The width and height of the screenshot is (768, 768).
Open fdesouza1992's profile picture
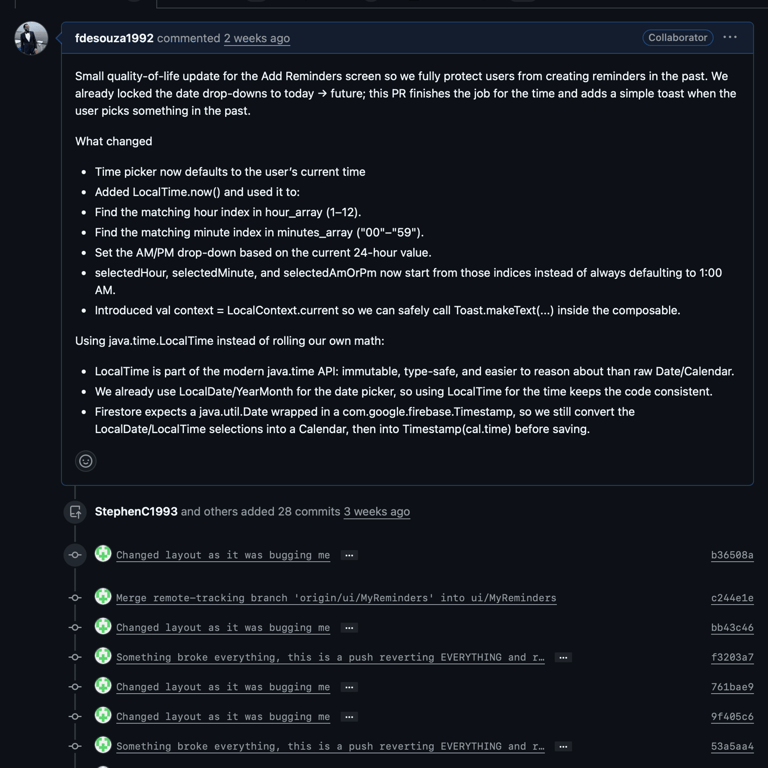pyautogui.click(x=31, y=39)
